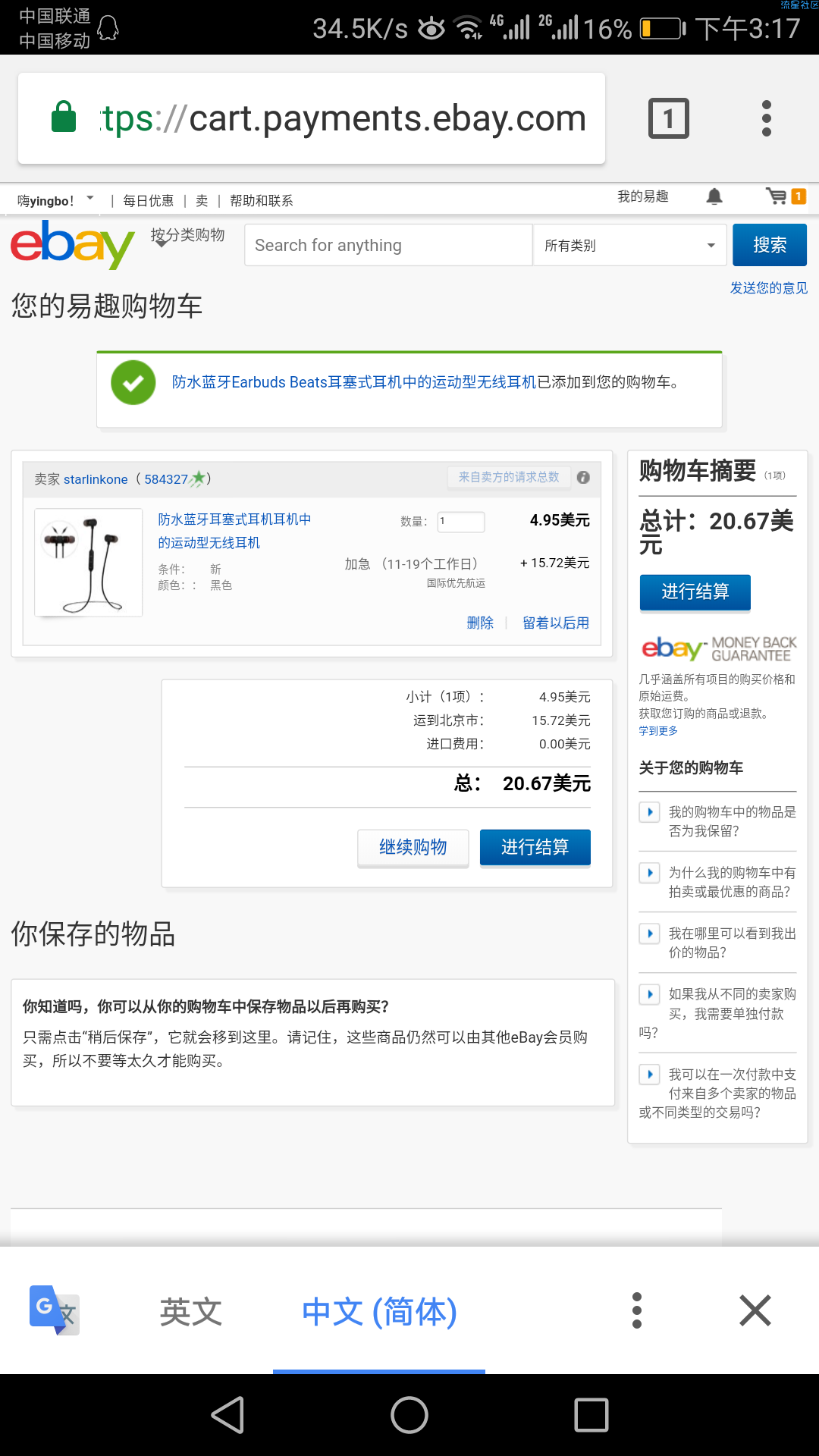The height and width of the screenshot is (1456, 819).
Task: Click the blue 搜索 search button
Action: [x=770, y=245]
